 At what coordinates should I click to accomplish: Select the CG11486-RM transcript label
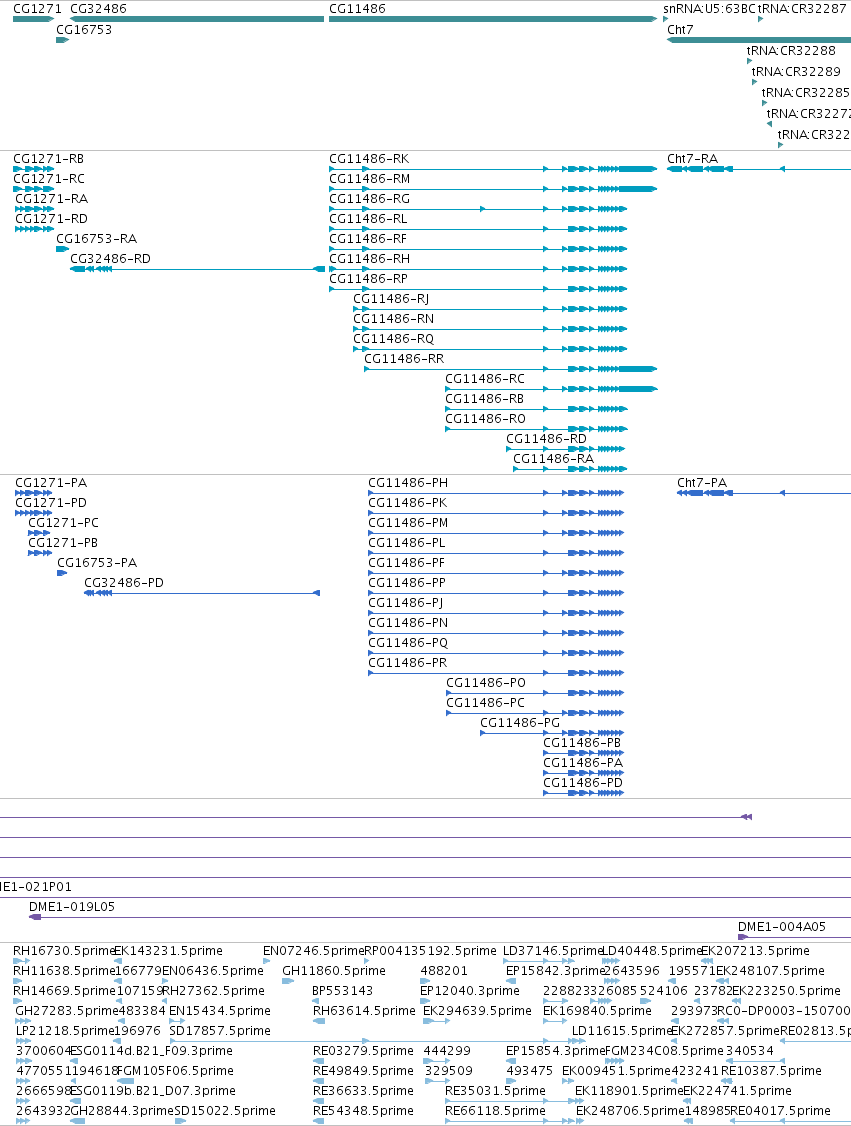(x=370, y=179)
